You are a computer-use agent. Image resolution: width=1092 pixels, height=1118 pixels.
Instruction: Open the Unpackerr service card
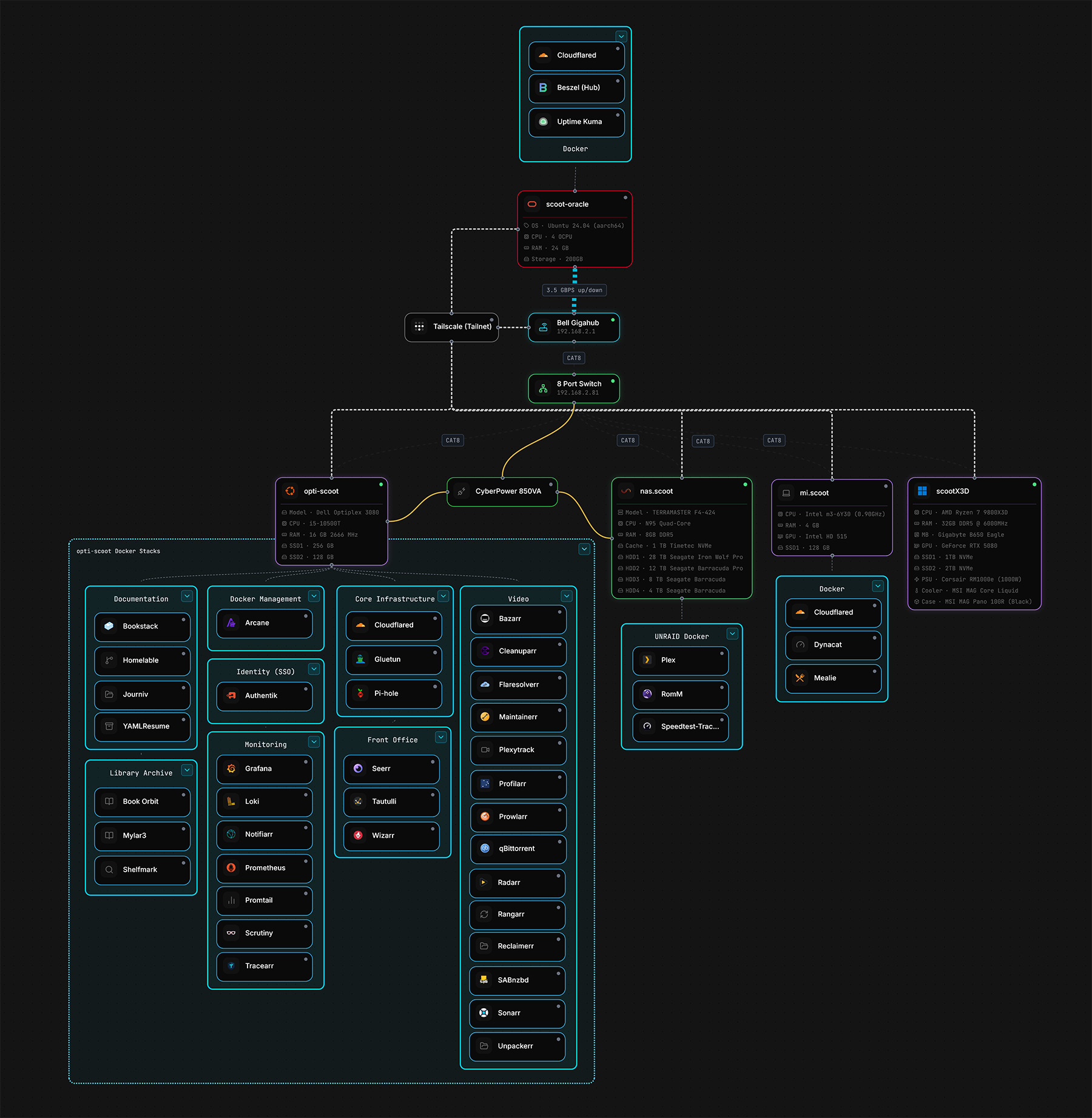coord(517,1046)
